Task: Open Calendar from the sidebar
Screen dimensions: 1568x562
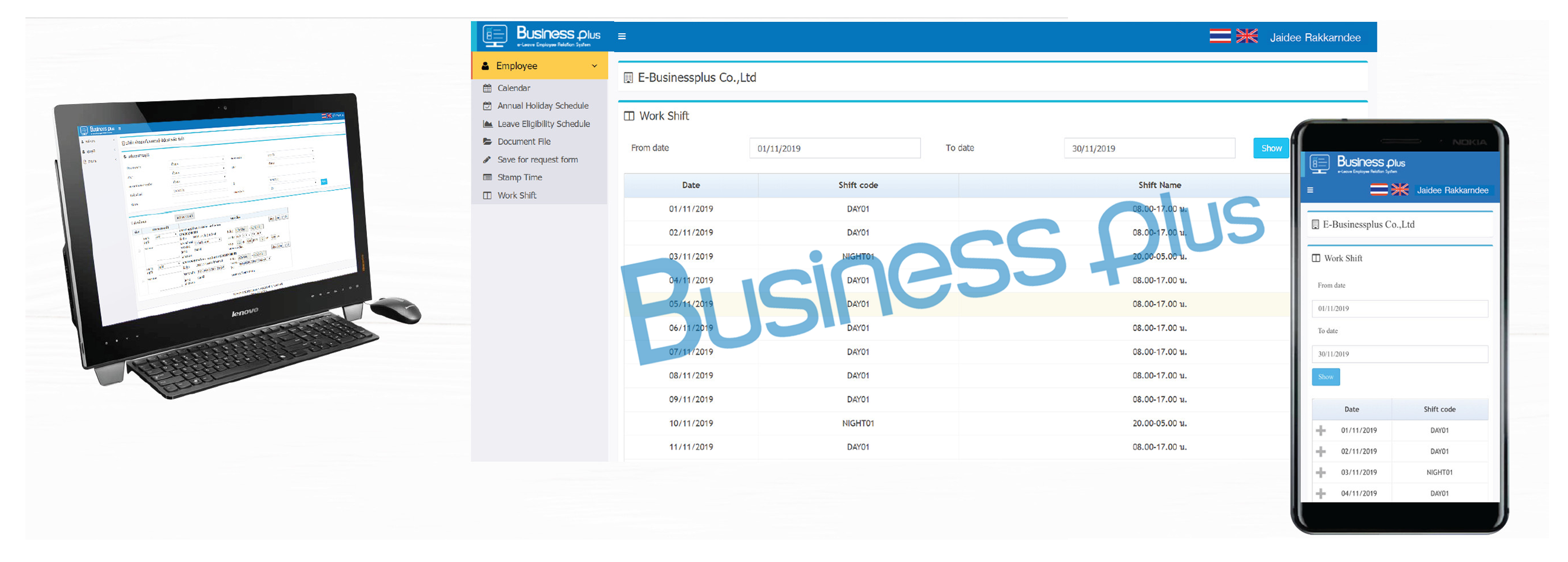Action: point(513,88)
